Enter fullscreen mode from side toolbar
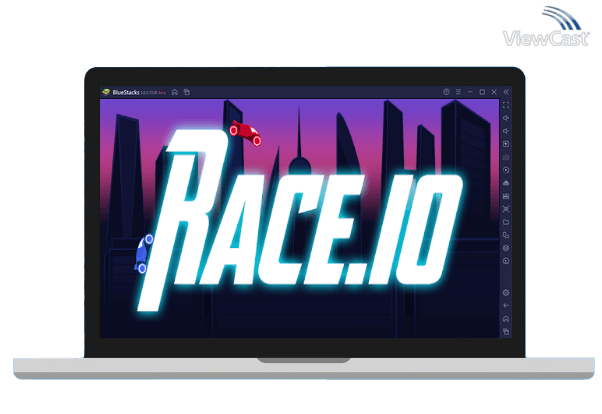 coord(506,105)
